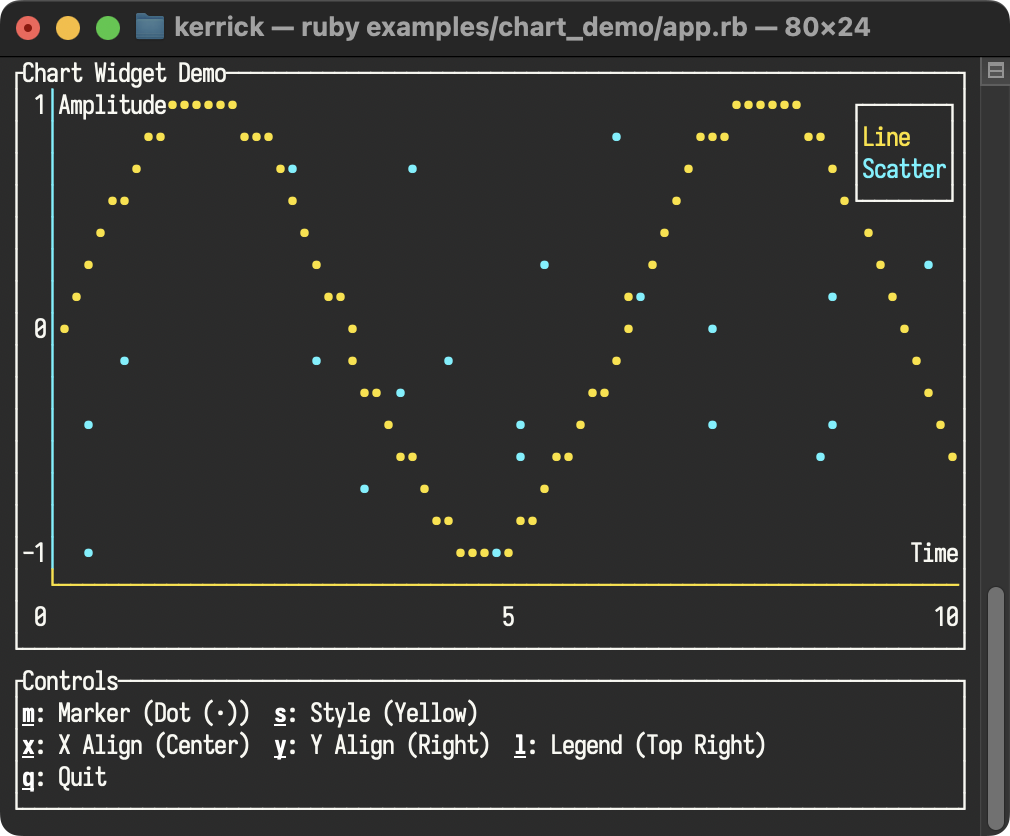This screenshot has height=836, width=1010.
Task: Click the y-axis label '1'
Action: pyautogui.click(x=40, y=105)
